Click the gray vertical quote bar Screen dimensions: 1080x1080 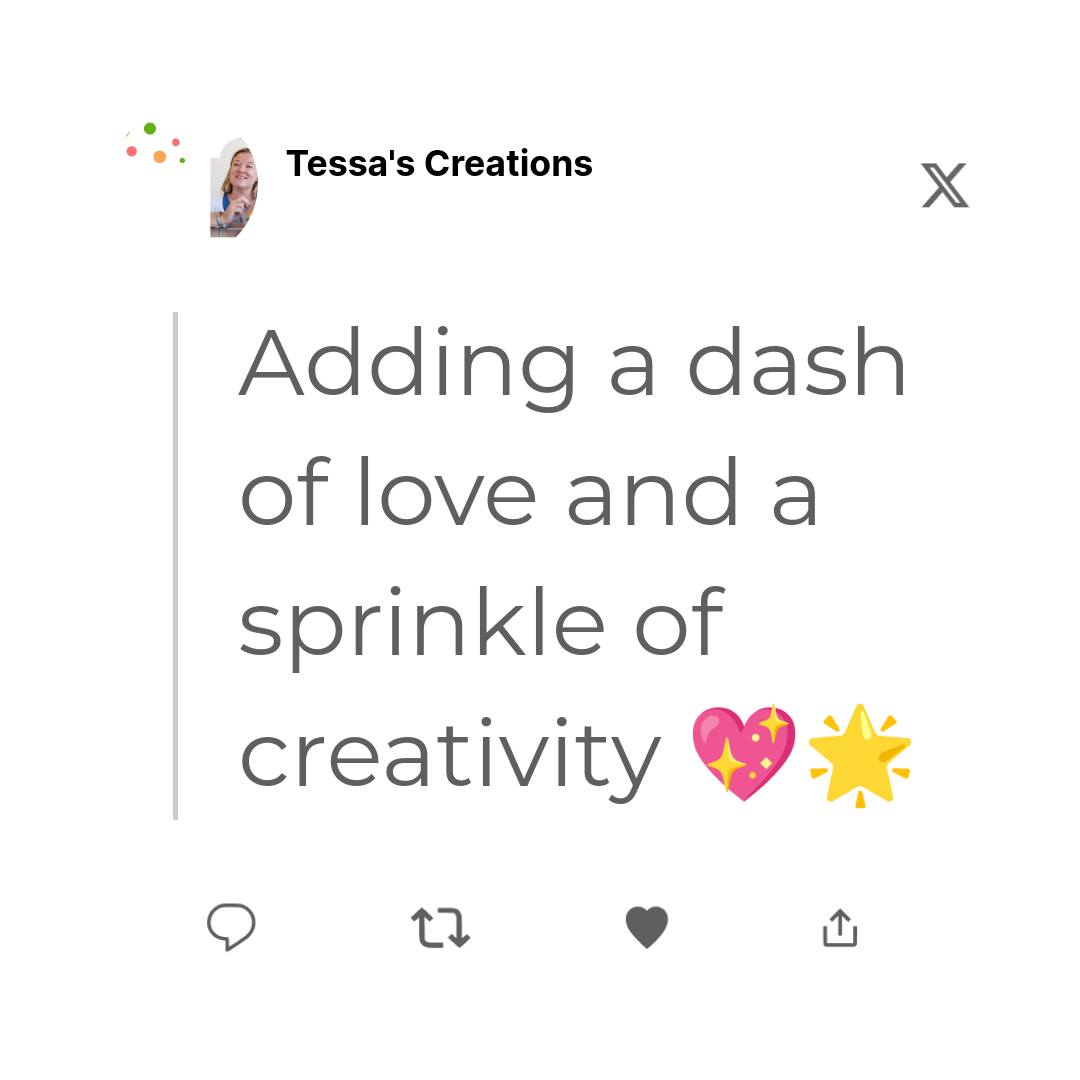[x=176, y=565]
